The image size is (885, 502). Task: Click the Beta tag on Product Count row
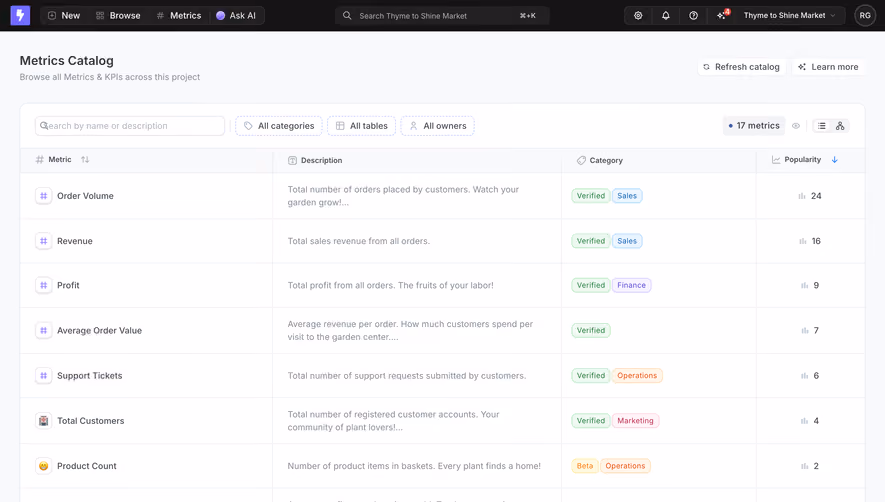(x=585, y=466)
